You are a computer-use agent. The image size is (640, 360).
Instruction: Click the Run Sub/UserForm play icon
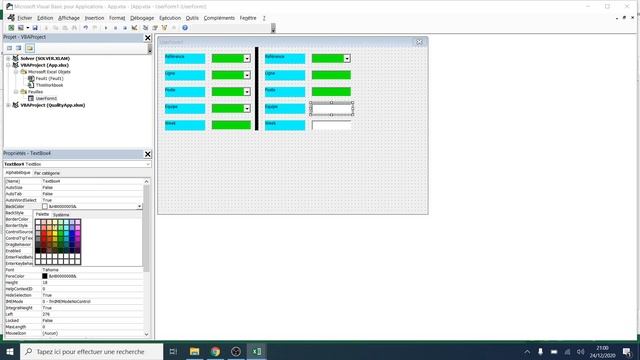[x=106, y=28]
